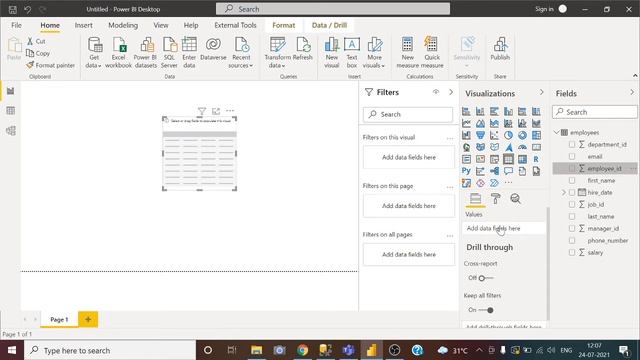Check the email field
Screen dimensions: 640x360
(x=572, y=156)
